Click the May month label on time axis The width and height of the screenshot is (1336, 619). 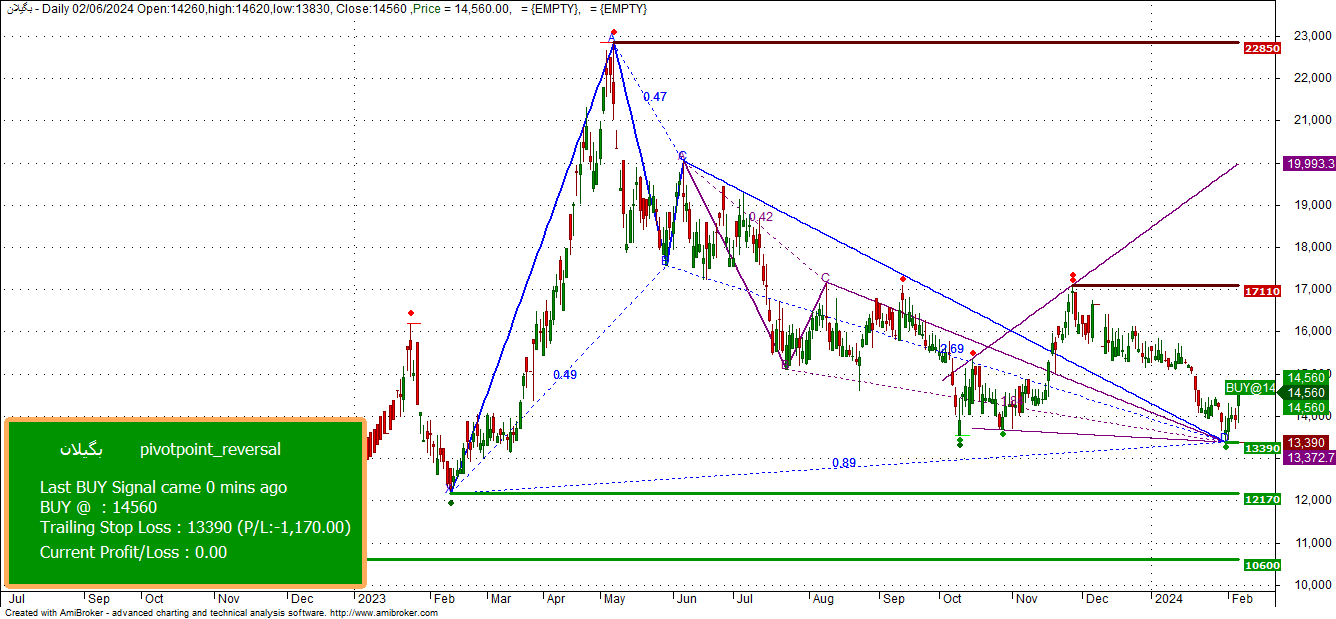614,599
